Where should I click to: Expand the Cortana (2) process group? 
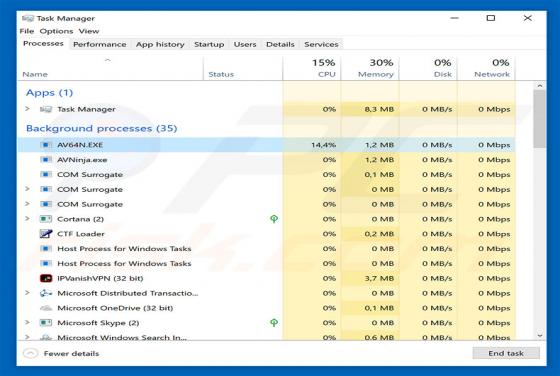[28, 219]
